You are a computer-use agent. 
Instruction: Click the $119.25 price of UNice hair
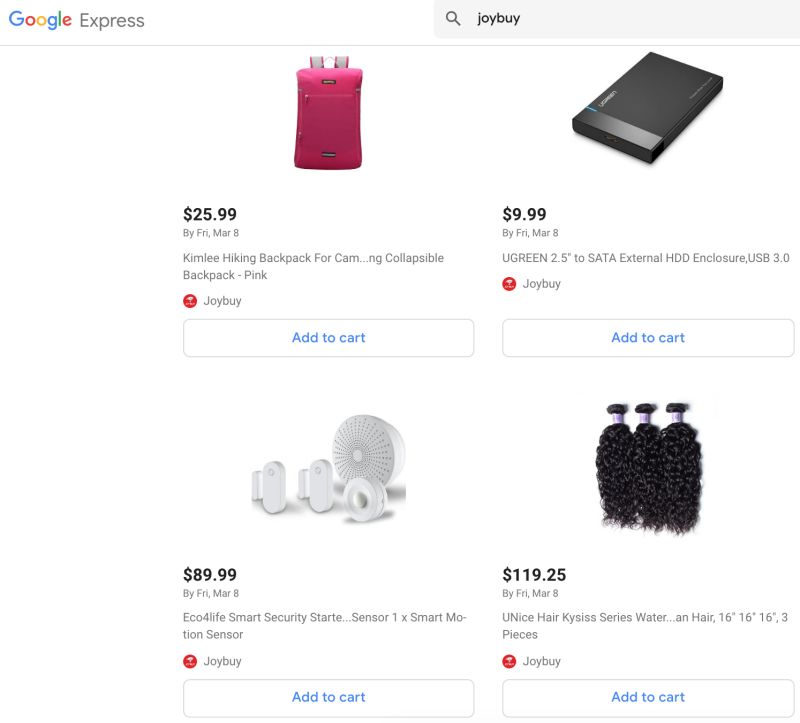pyautogui.click(x=534, y=575)
